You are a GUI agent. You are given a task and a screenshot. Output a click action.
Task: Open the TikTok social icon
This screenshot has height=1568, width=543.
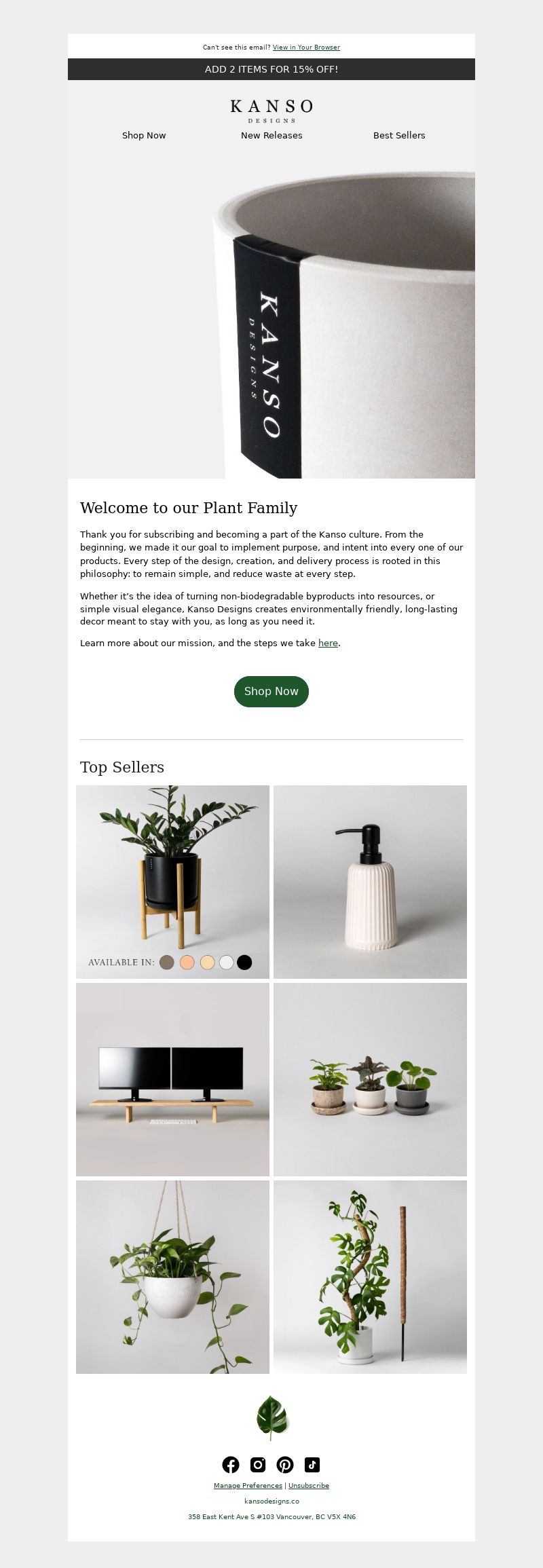312,1464
